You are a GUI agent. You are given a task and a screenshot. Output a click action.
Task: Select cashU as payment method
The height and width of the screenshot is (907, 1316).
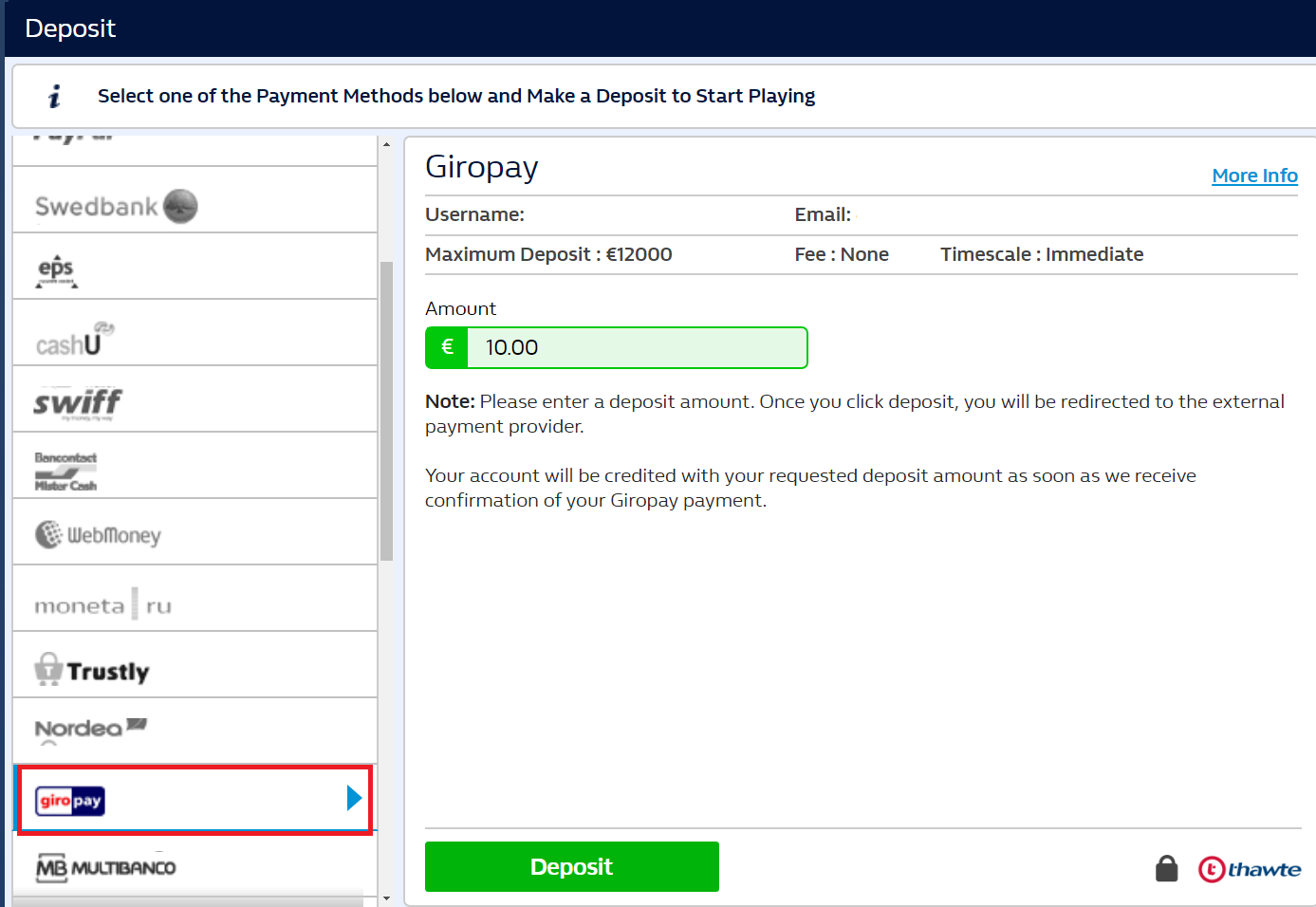(x=195, y=333)
